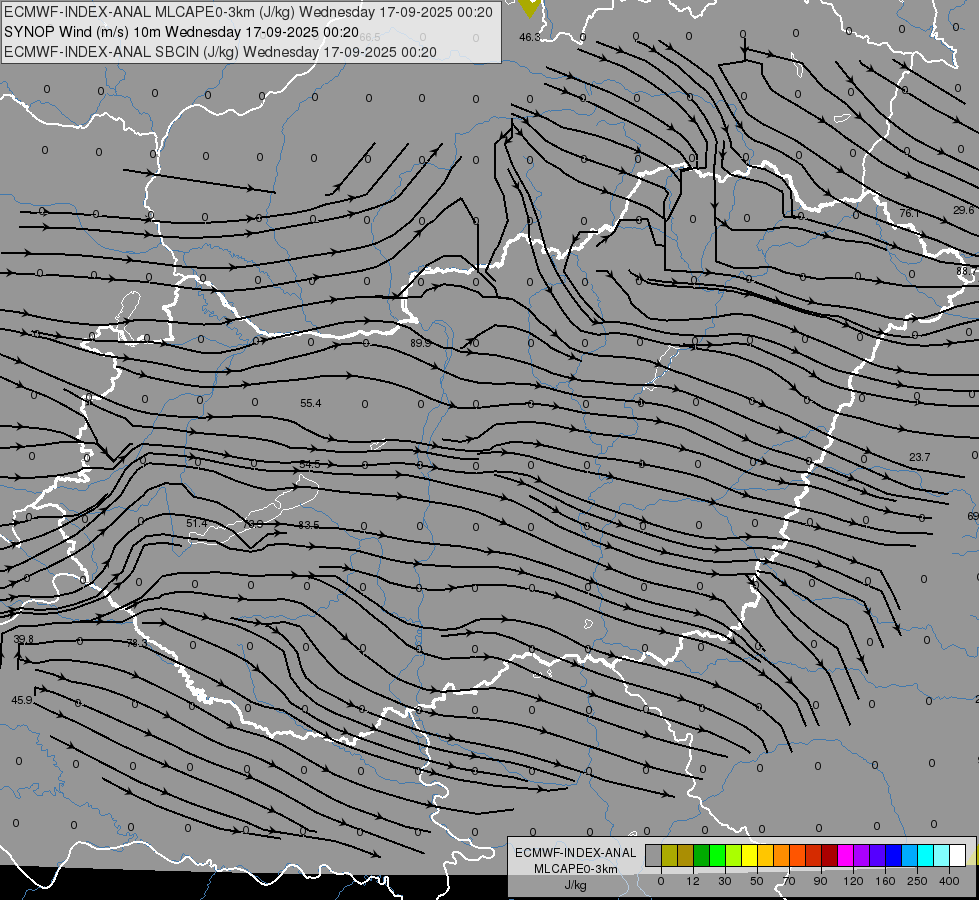The height and width of the screenshot is (900, 979).
Task: Click the olive yellow-green legend swatch above the 0 tick
Action: tap(669, 855)
